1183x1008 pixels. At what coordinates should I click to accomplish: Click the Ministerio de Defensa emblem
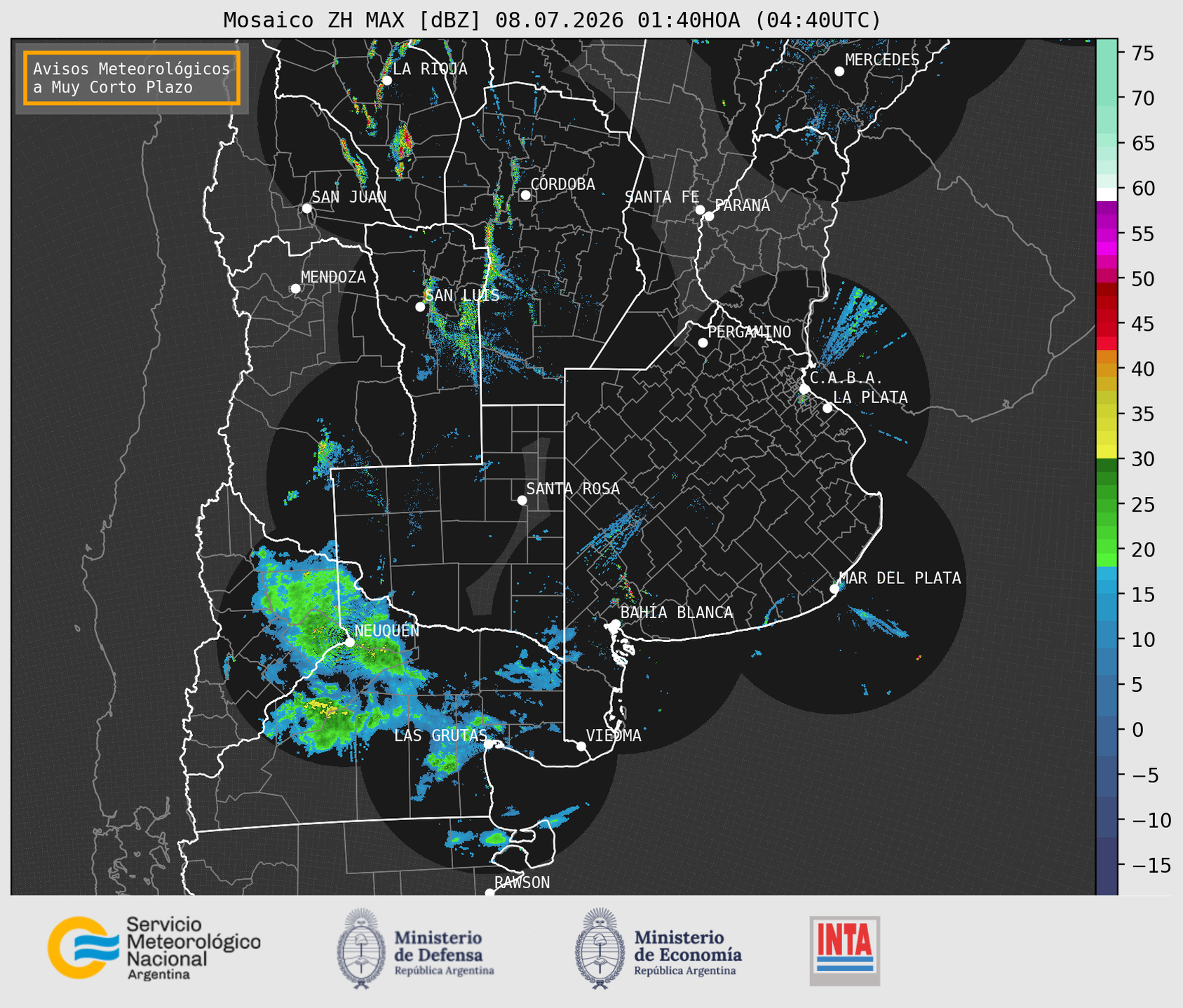(x=360, y=948)
